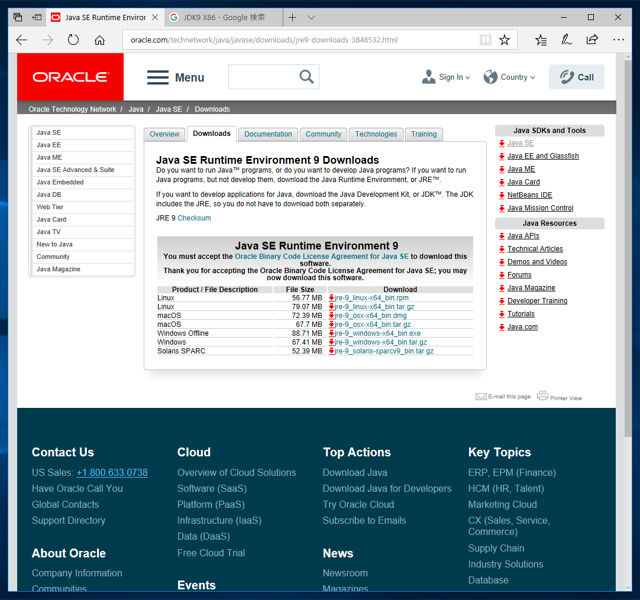The height and width of the screenshot is (600, 640).
Task: Open a new browser tab
Action: point(292,18)
